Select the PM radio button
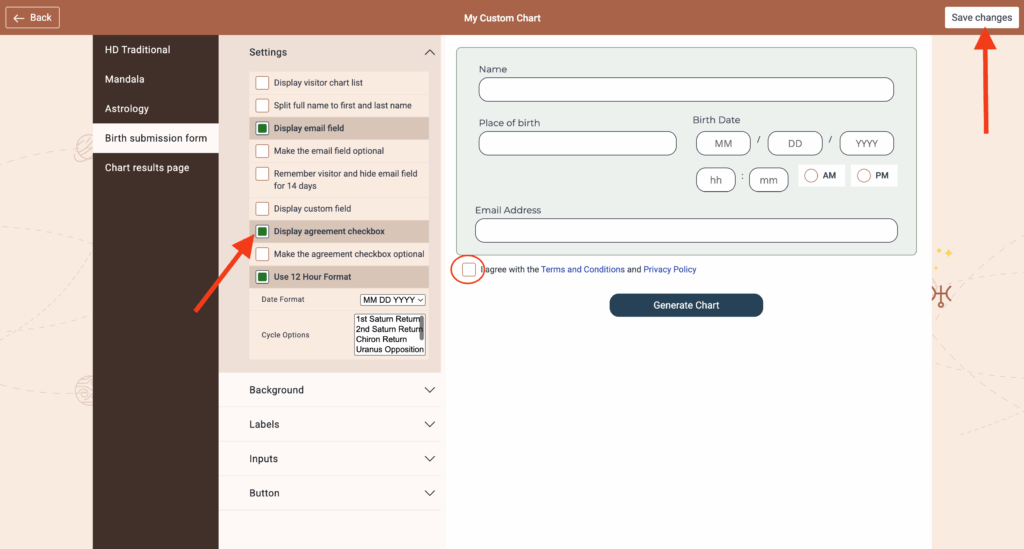1024x549 pixels. point(864,176)
